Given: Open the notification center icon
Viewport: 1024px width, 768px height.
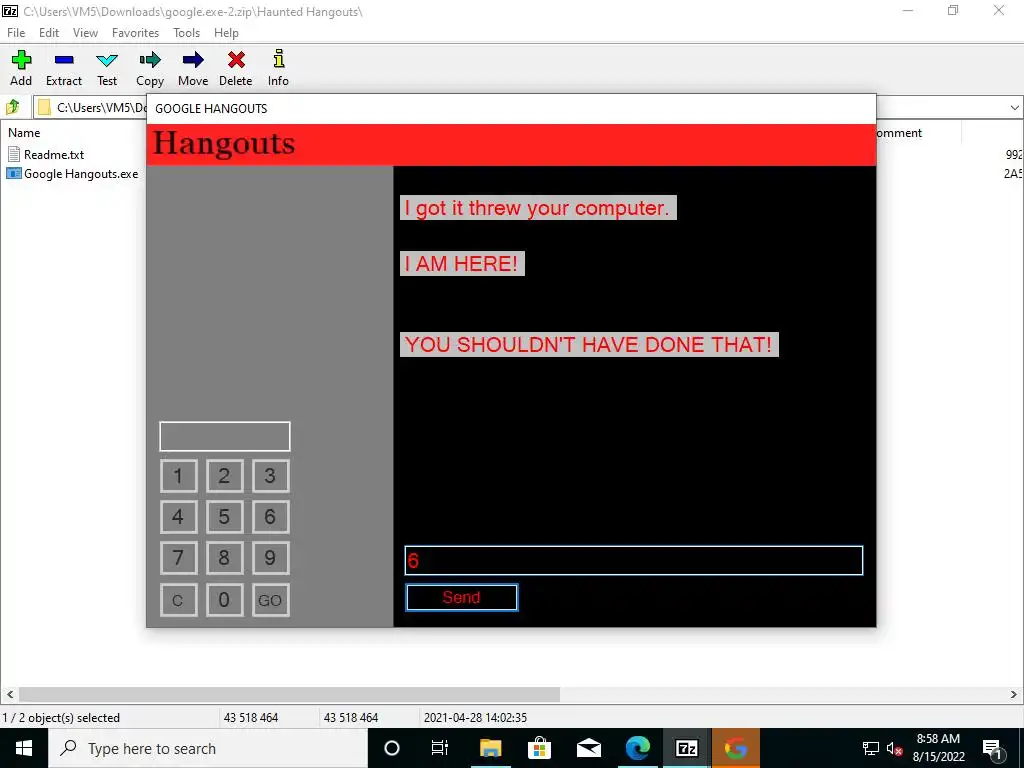Looking at the screenshot, I should tap(991, 748).
